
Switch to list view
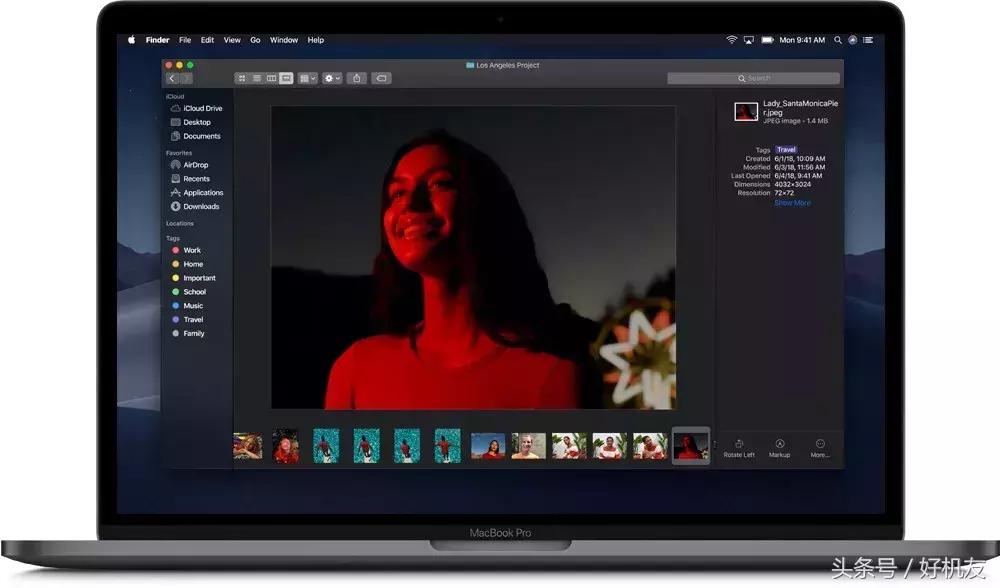(x=257, y=78)
